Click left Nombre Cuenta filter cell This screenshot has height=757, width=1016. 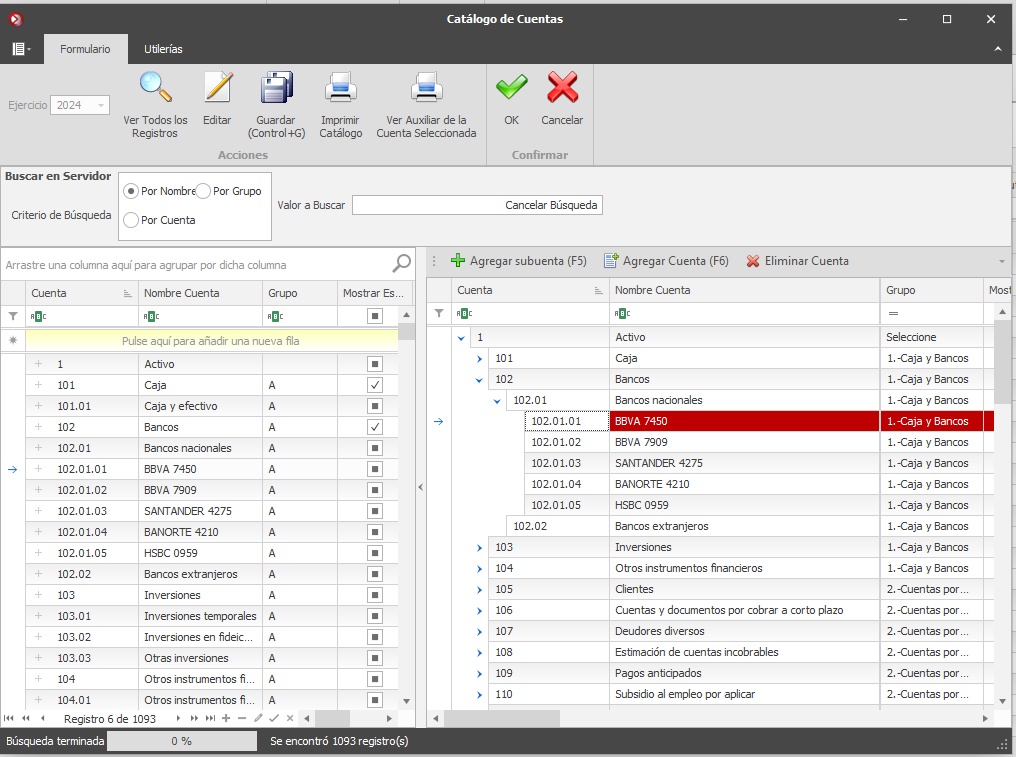(x=200, y=316)
